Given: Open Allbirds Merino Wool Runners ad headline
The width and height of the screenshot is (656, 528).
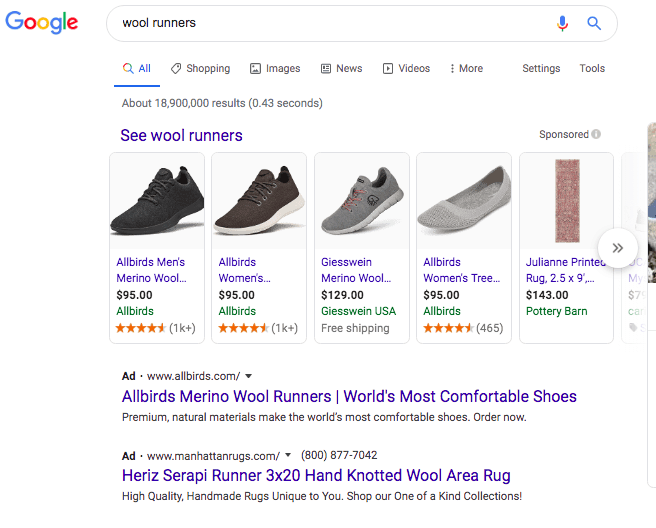Looking at the screenshot, I should click(x=349, y=396).
